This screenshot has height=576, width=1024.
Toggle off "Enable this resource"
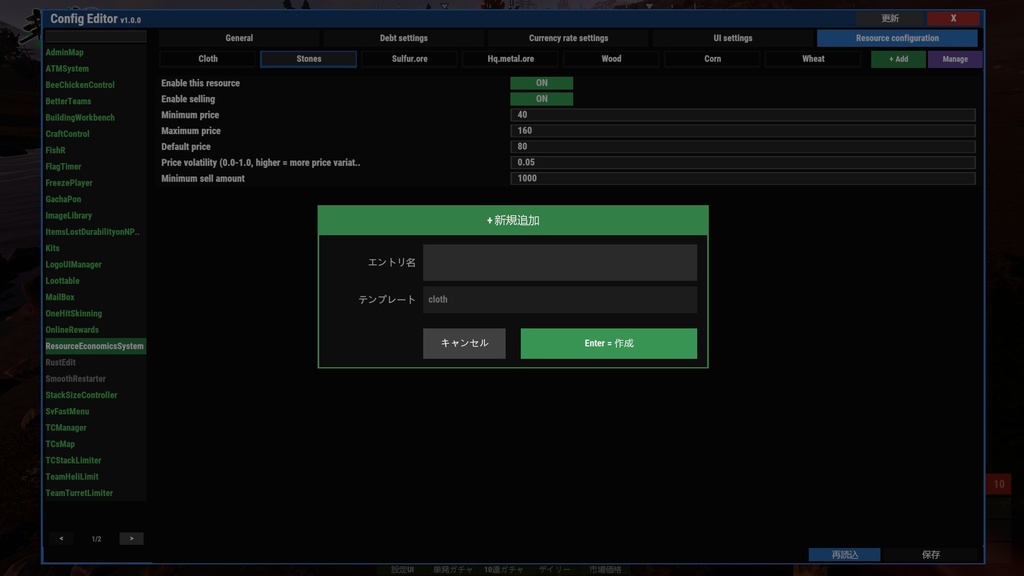[x=541, y=83]
